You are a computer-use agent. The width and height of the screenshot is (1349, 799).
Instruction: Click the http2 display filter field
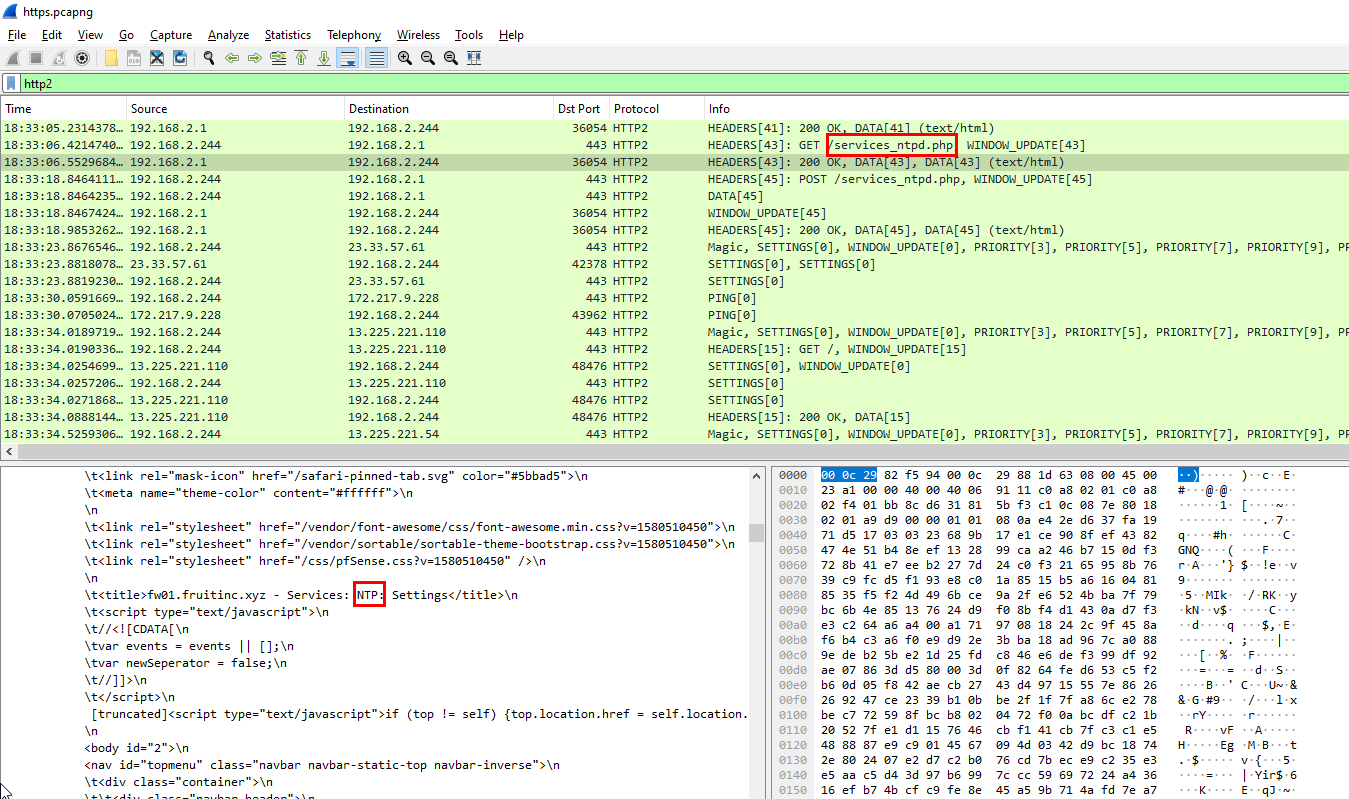click(600, 84)
